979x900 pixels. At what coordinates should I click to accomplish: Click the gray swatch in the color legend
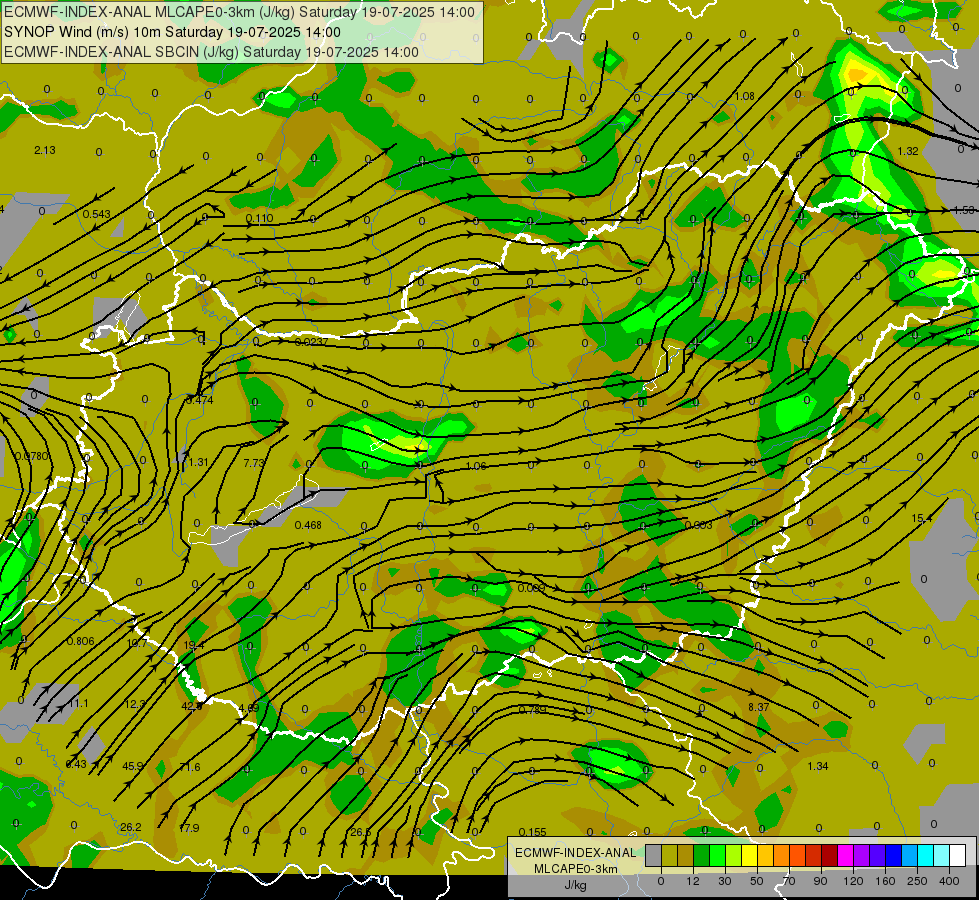point(653,856)
